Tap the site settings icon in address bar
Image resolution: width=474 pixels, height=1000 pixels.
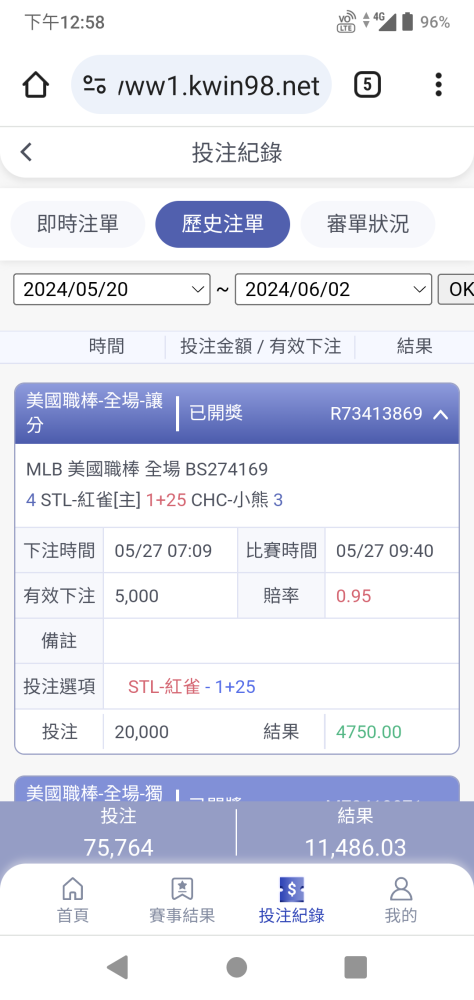[x=94, y=85]
